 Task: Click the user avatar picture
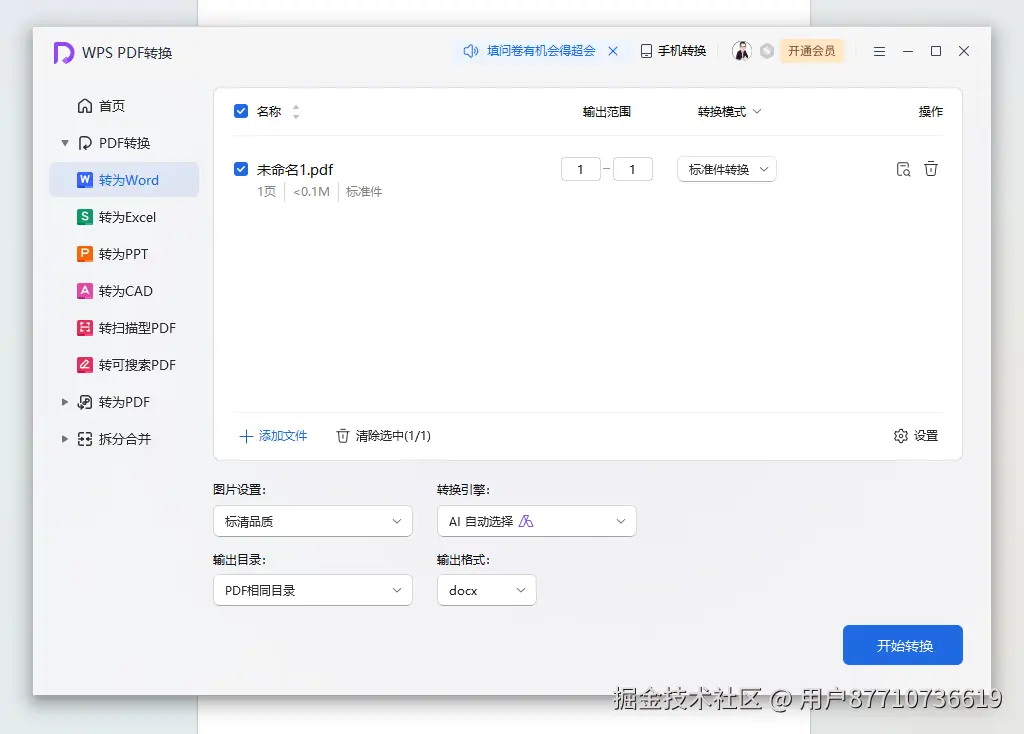(741, 51)
